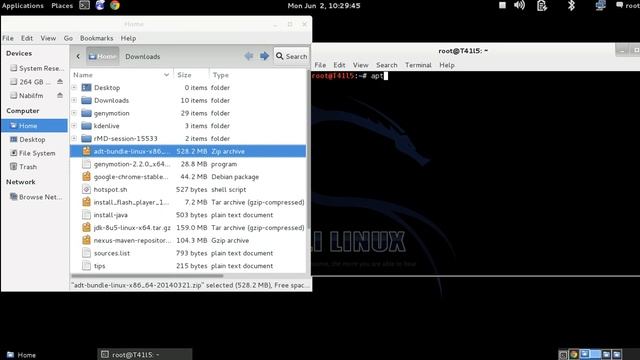Open System Reserved device in sidebar
The height and width of the screenshot is (360, 640).
pos(37,68)
